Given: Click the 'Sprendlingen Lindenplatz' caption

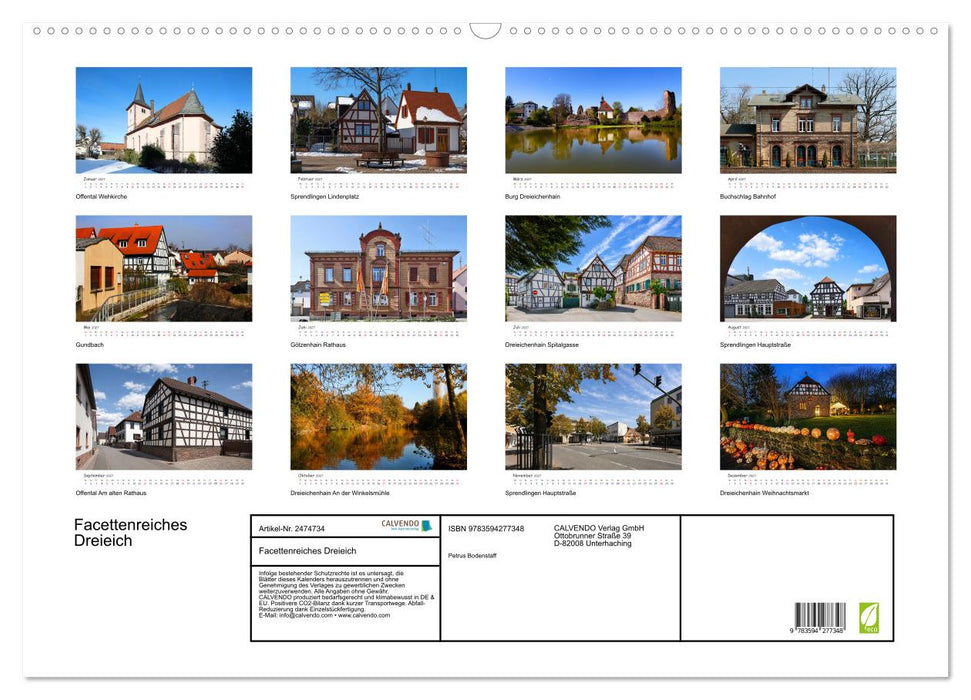Looking at the screenshot, I should pyautogui.click(x=324, y=196).
